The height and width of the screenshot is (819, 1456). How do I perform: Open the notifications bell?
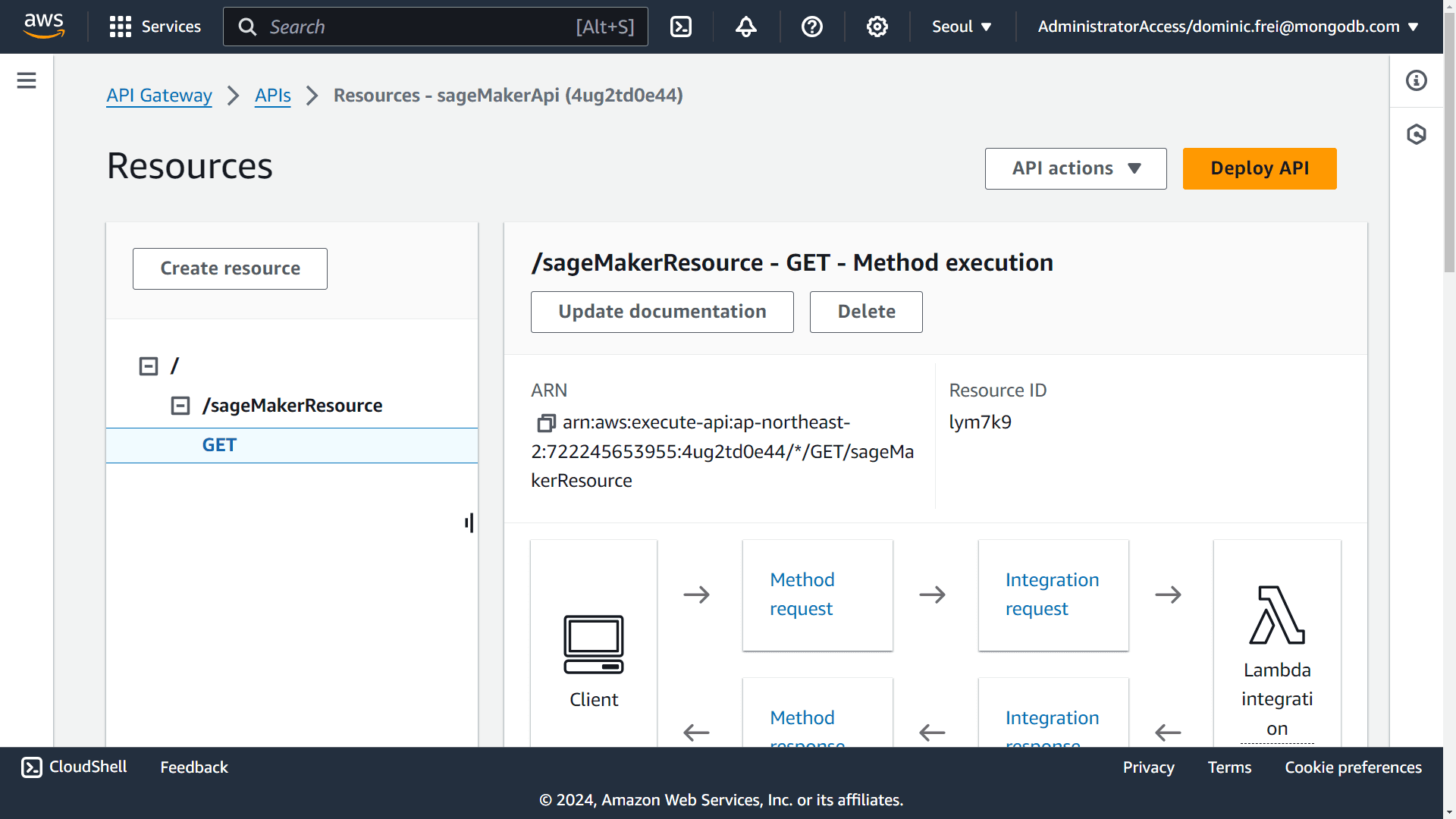click(x=746, y=27)
